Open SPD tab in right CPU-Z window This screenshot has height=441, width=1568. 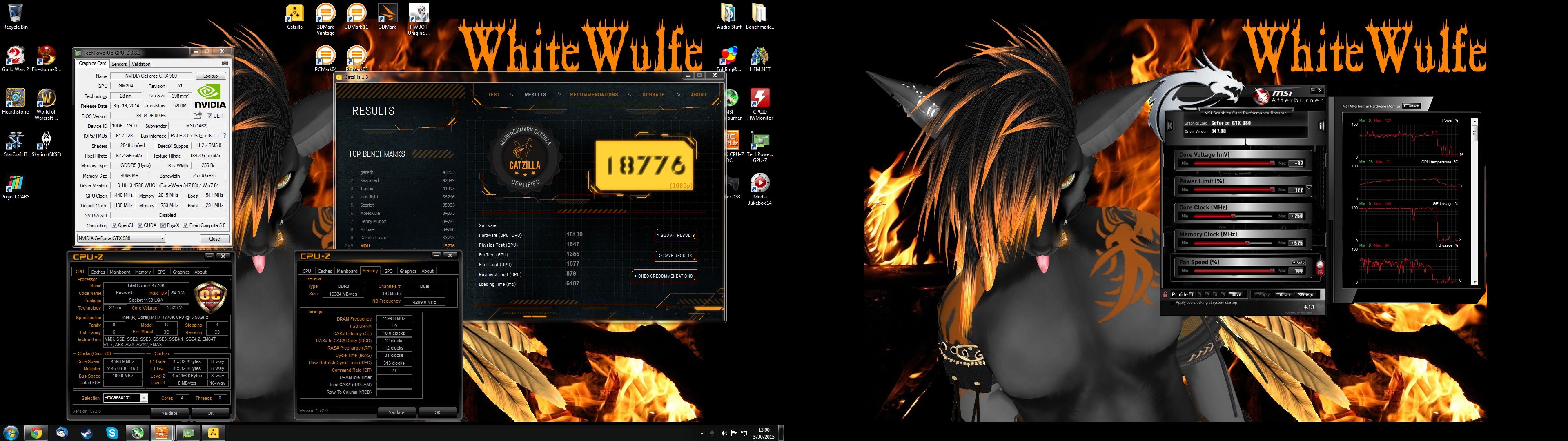click(x=388, y=271)
